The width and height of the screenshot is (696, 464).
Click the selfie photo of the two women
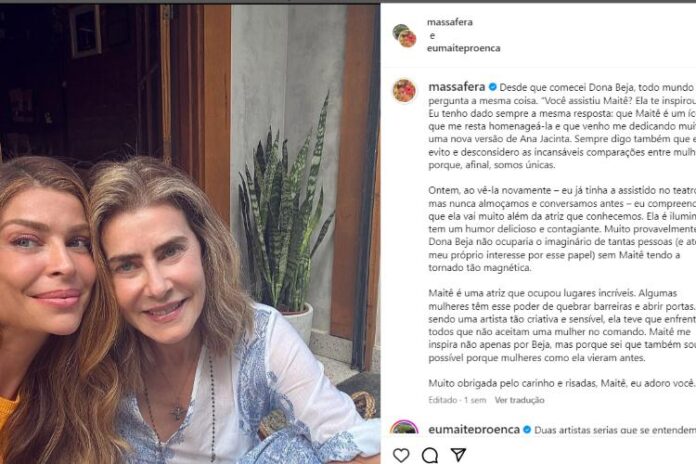(190, 232)
